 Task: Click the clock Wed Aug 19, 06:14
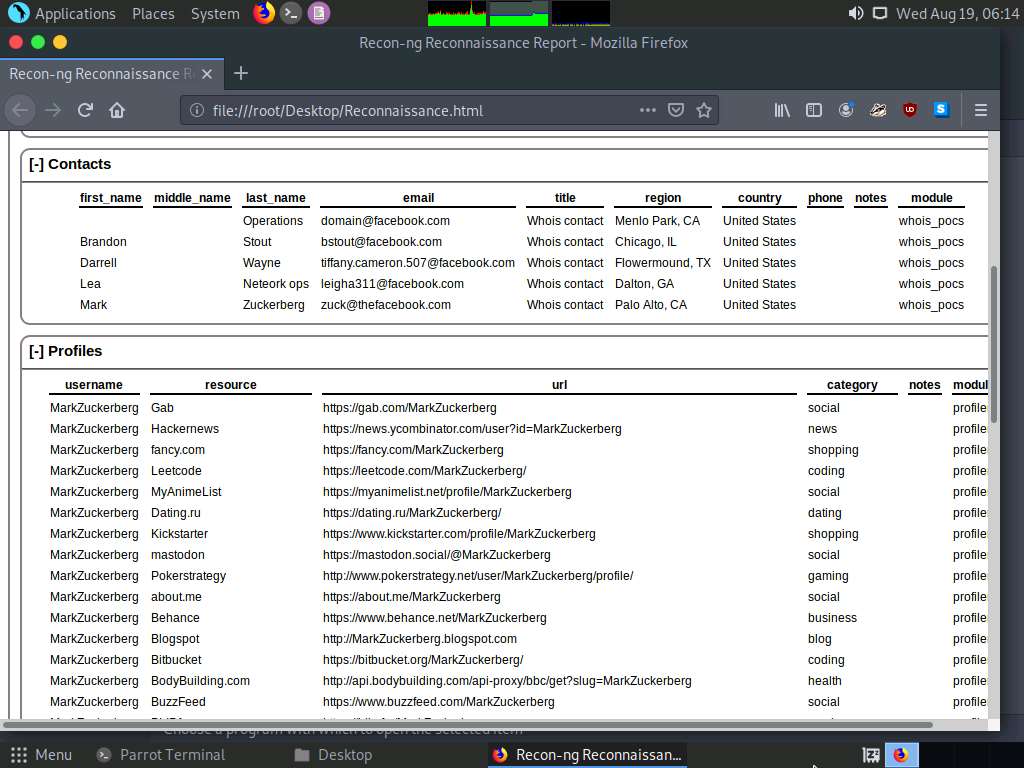(957, 14)
